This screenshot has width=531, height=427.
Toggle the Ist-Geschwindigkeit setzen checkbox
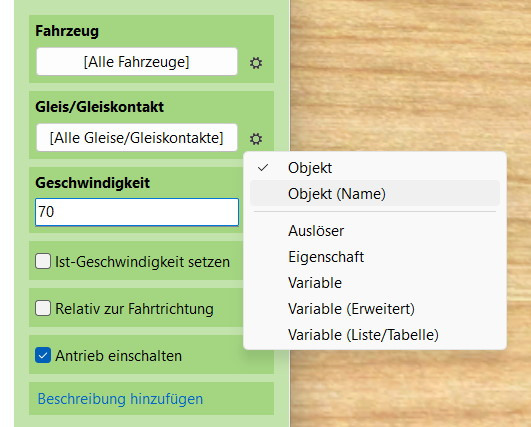43,261
